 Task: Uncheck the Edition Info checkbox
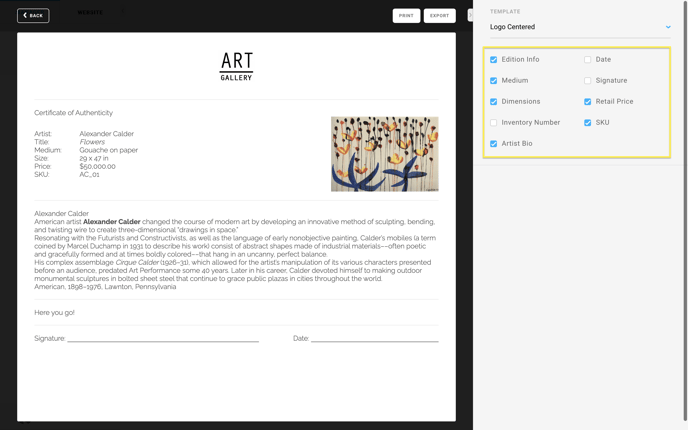[x=494, y=60]
